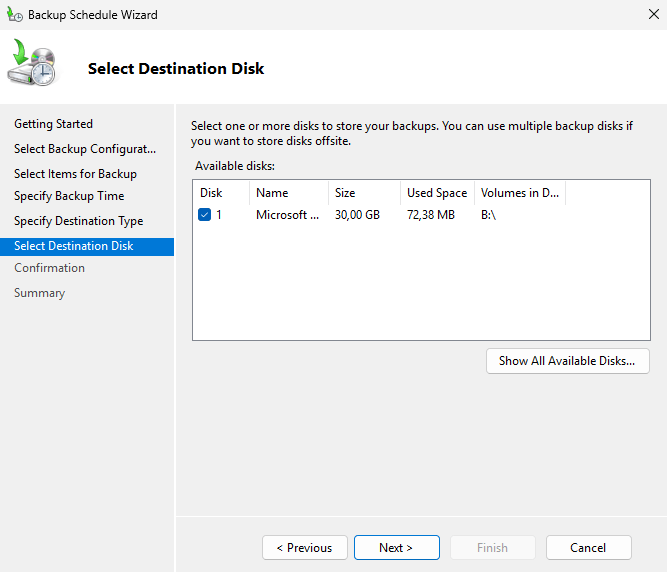Viewport: 667px width, 572px height.
Task: Select the highlighted Select Destination Disk step
Action: (73, 246)
